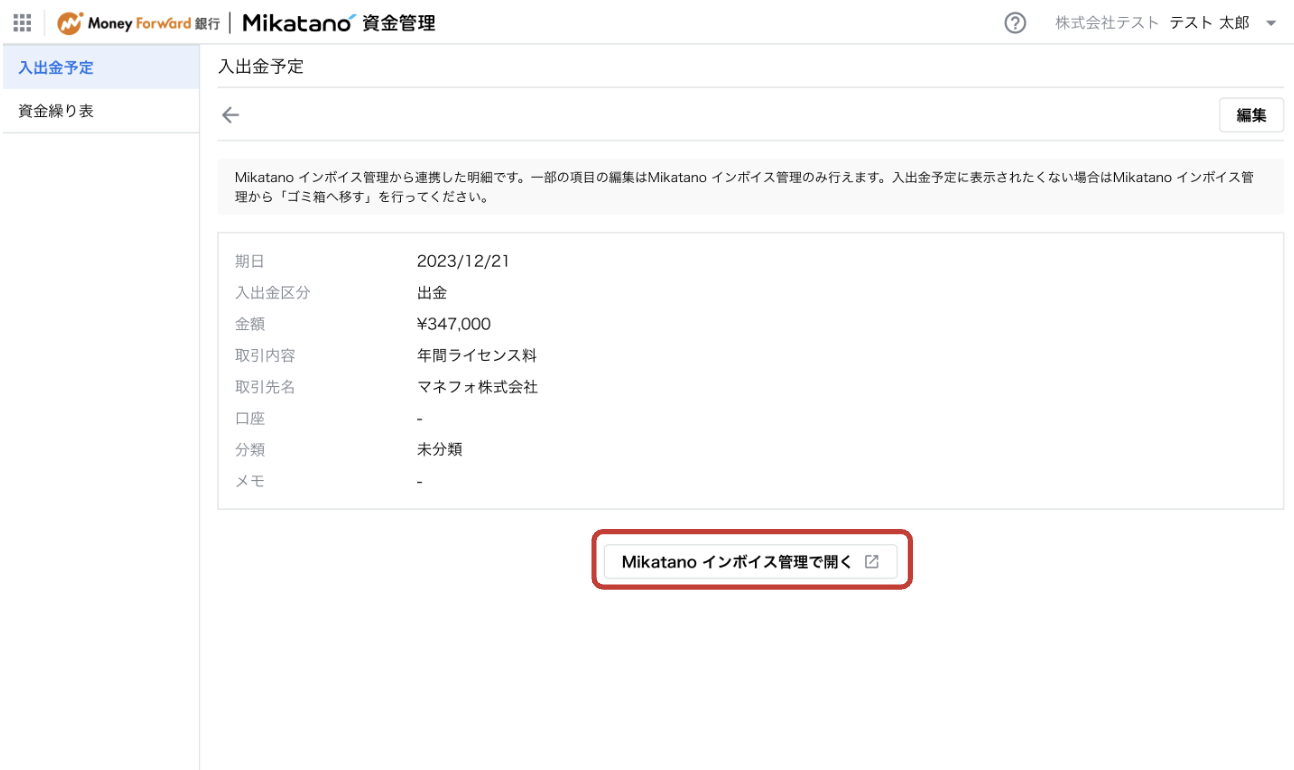The width and height of the screenshot is (1294, 770).
Task: Open the help question mark icon
Action: coord(1015,23)
